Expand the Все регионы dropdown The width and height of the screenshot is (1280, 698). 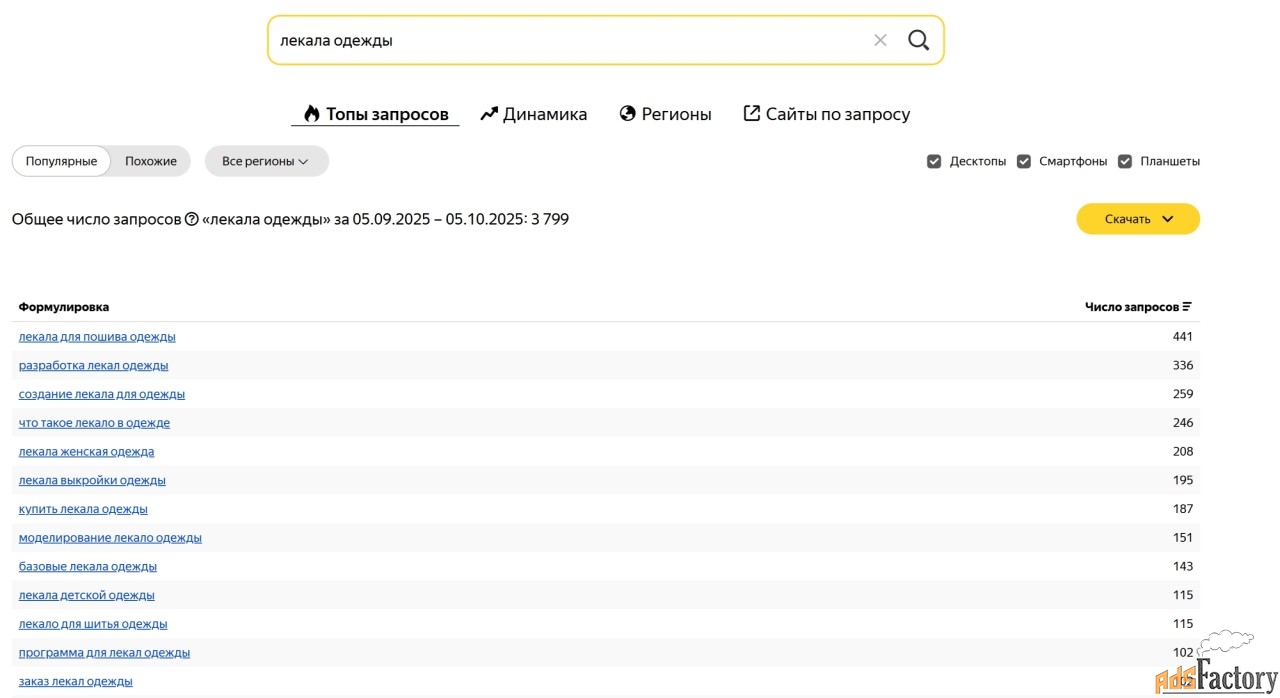click(x=266, y=161)
